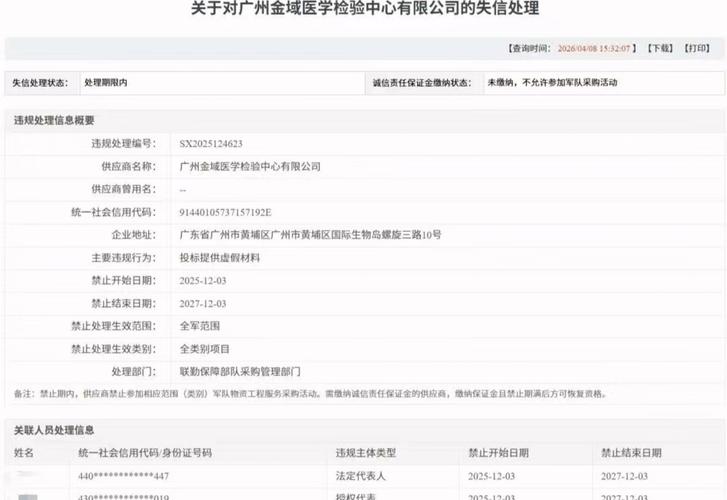
Task: Click the 法定代表人 cell
Action: pos(361,476)
